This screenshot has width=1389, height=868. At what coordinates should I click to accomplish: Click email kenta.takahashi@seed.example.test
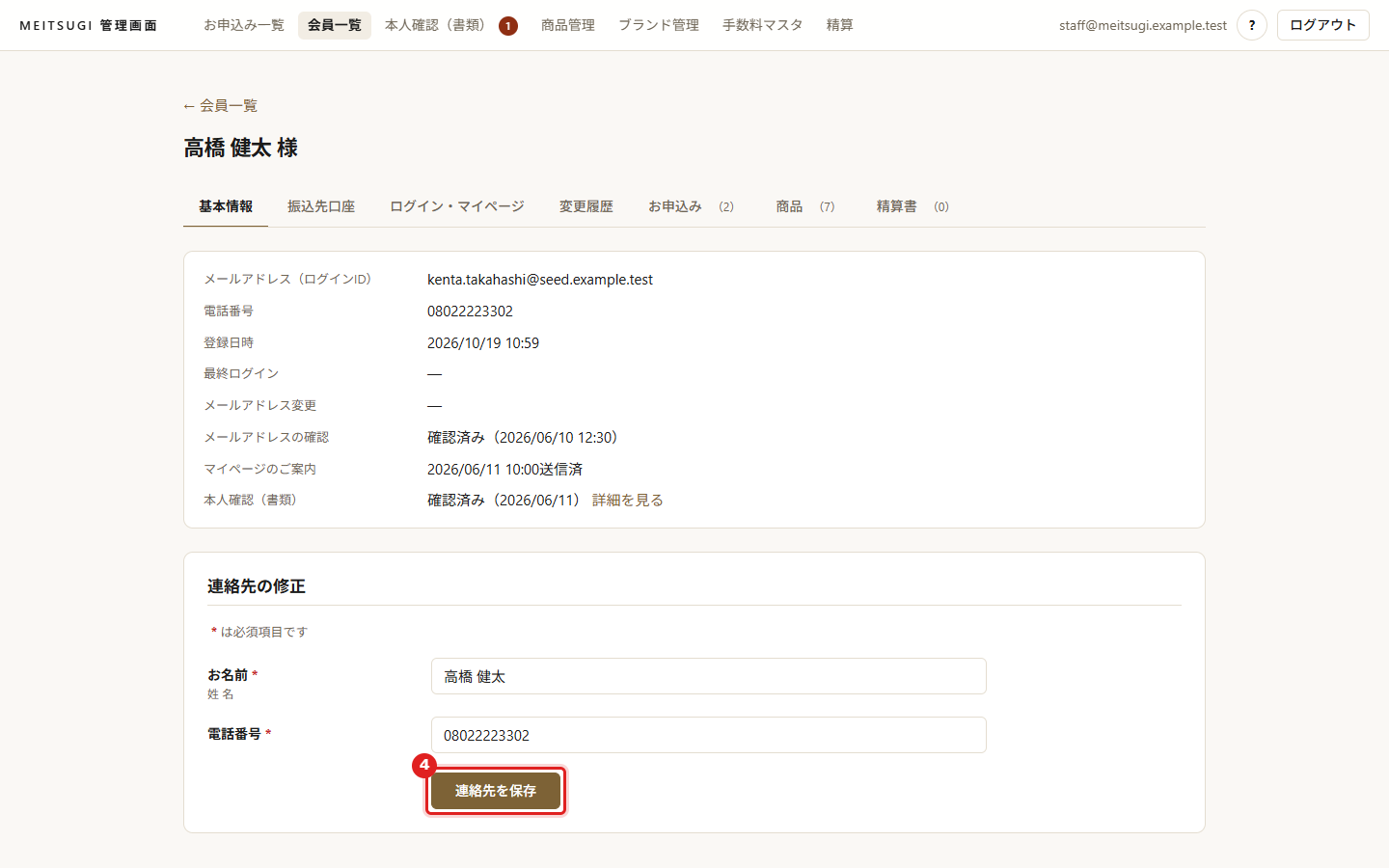[x=540, y=280]
